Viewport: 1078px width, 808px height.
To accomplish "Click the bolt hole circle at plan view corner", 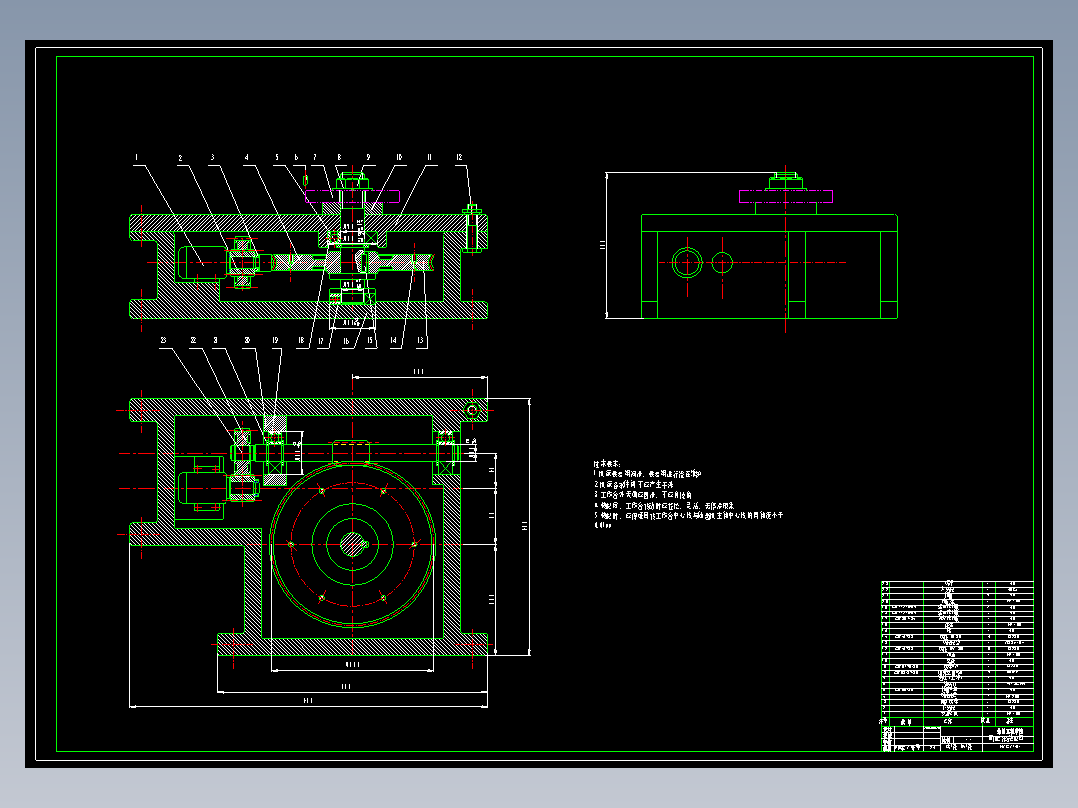I will coord(472,411).
